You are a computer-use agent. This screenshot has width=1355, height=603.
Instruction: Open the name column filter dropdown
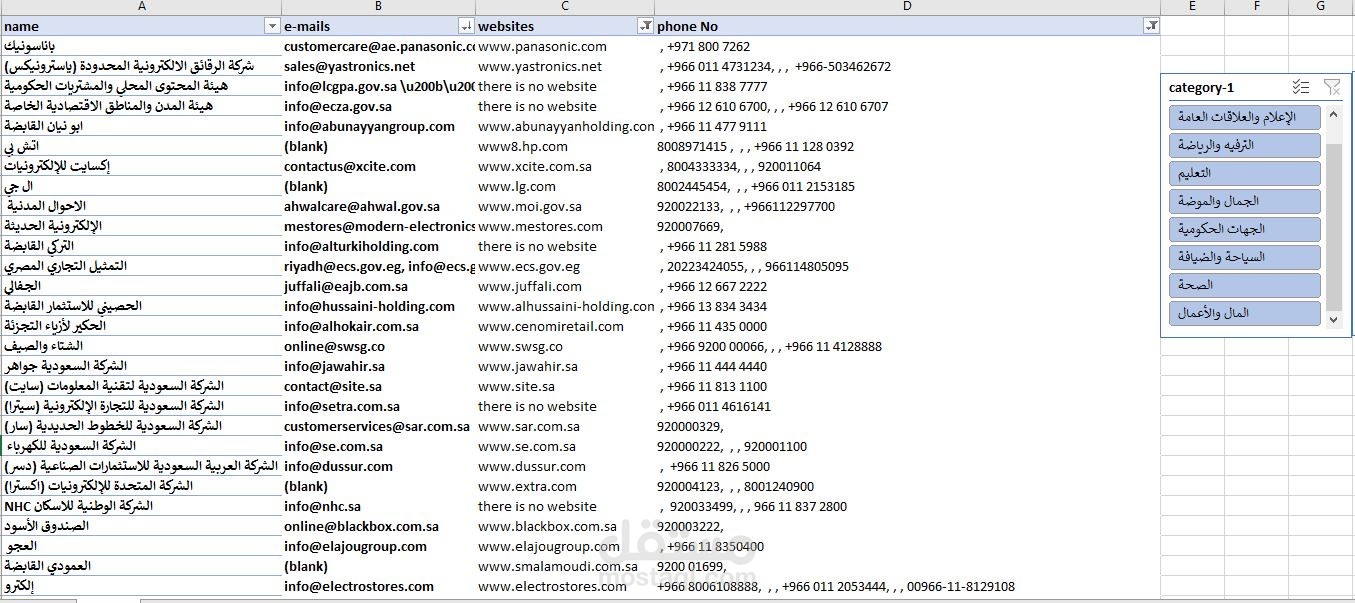271,26
